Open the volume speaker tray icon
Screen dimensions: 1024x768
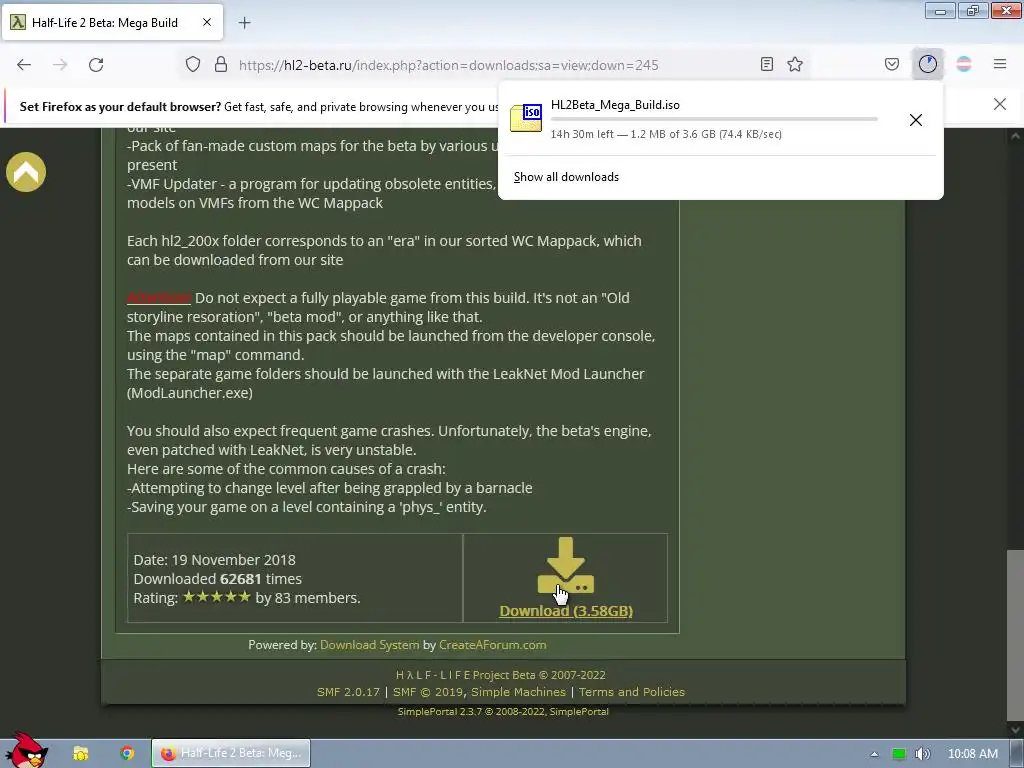click(922, 754)
